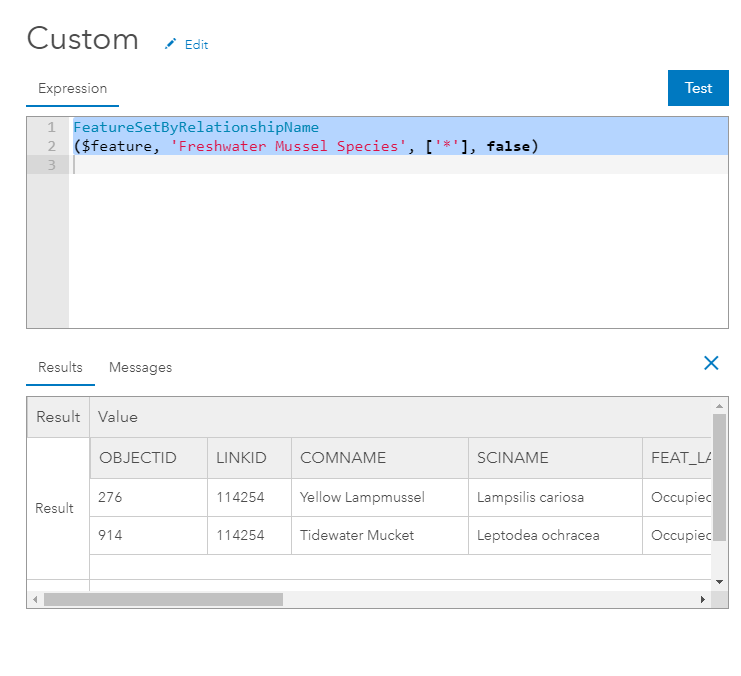741x676 pixels.
Task: Click the COMNAME column header
Action: [343, 458]
